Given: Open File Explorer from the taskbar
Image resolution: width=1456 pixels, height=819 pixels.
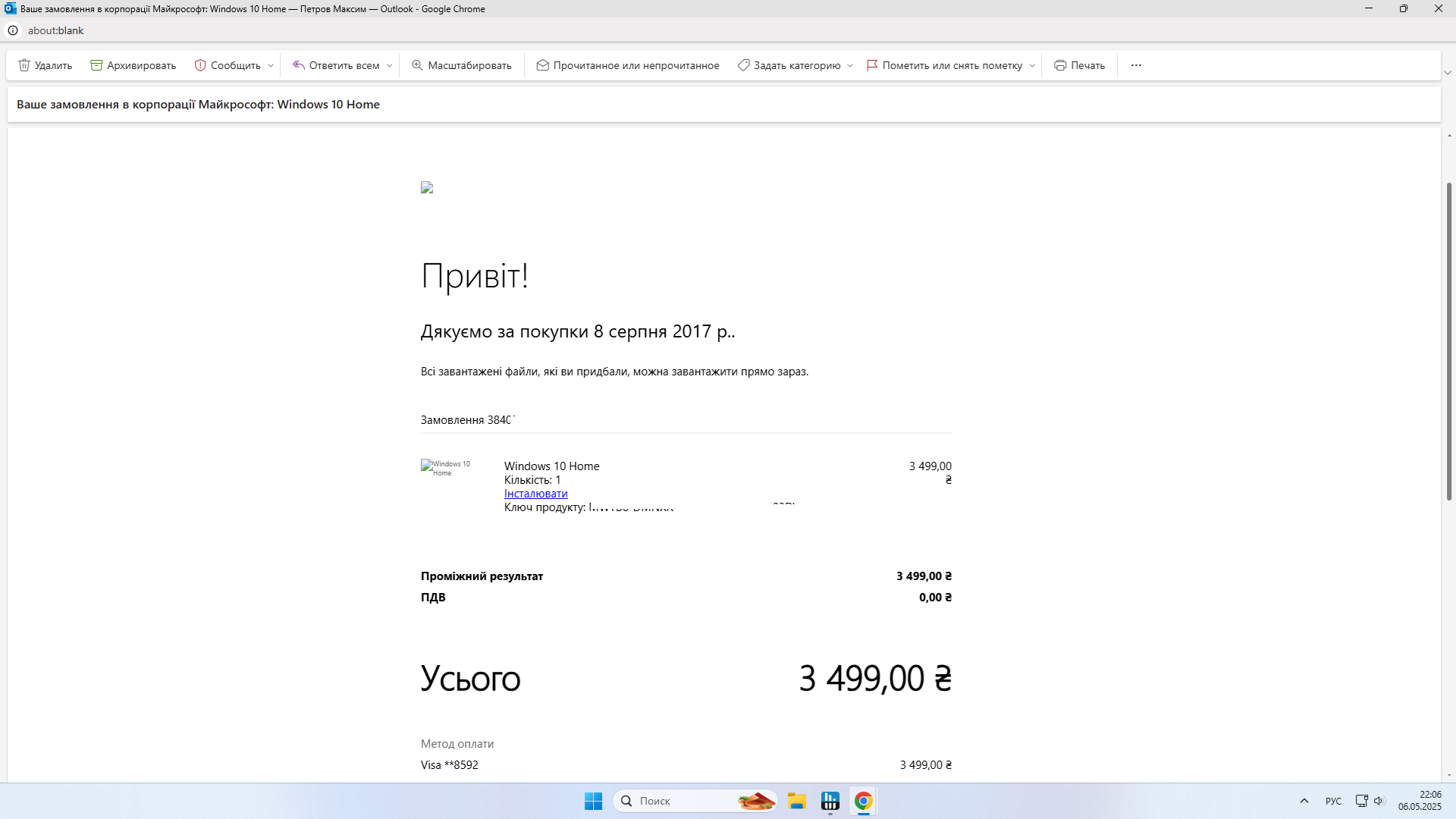Looking at the screenshot, I should (796, 801).
